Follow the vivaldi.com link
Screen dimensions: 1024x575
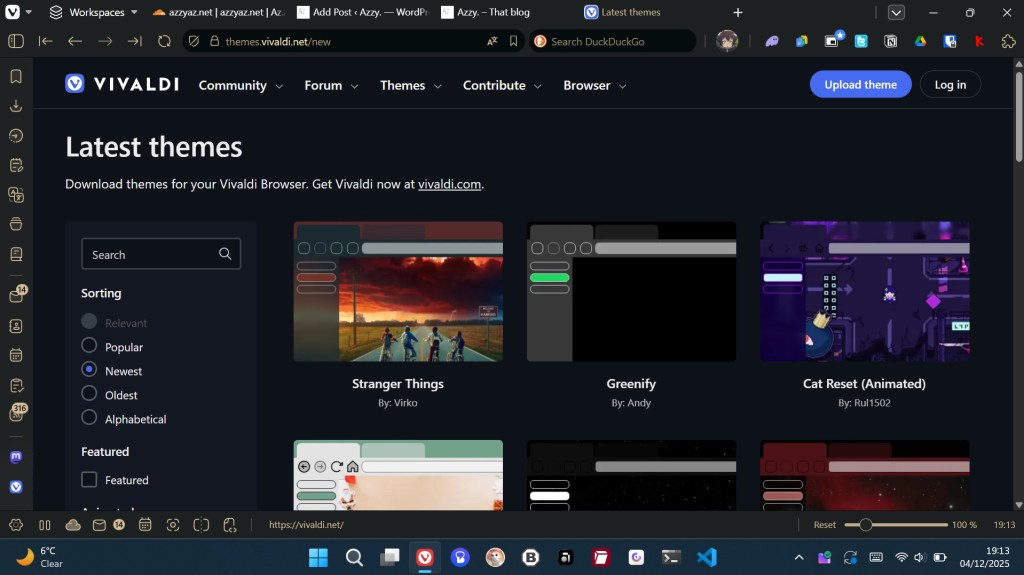[x=449, y=184]
